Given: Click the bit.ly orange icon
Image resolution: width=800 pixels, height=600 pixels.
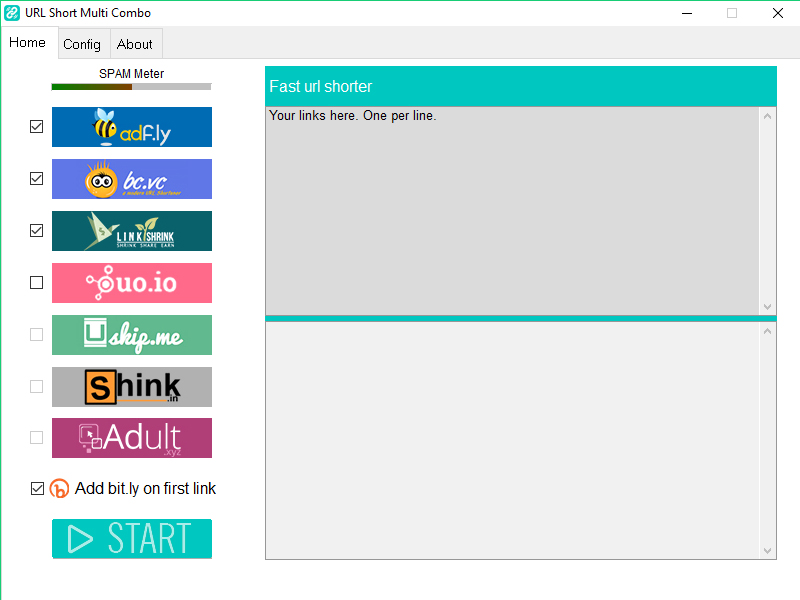Looking at the screenshot, I should click(x=59, y=489).
